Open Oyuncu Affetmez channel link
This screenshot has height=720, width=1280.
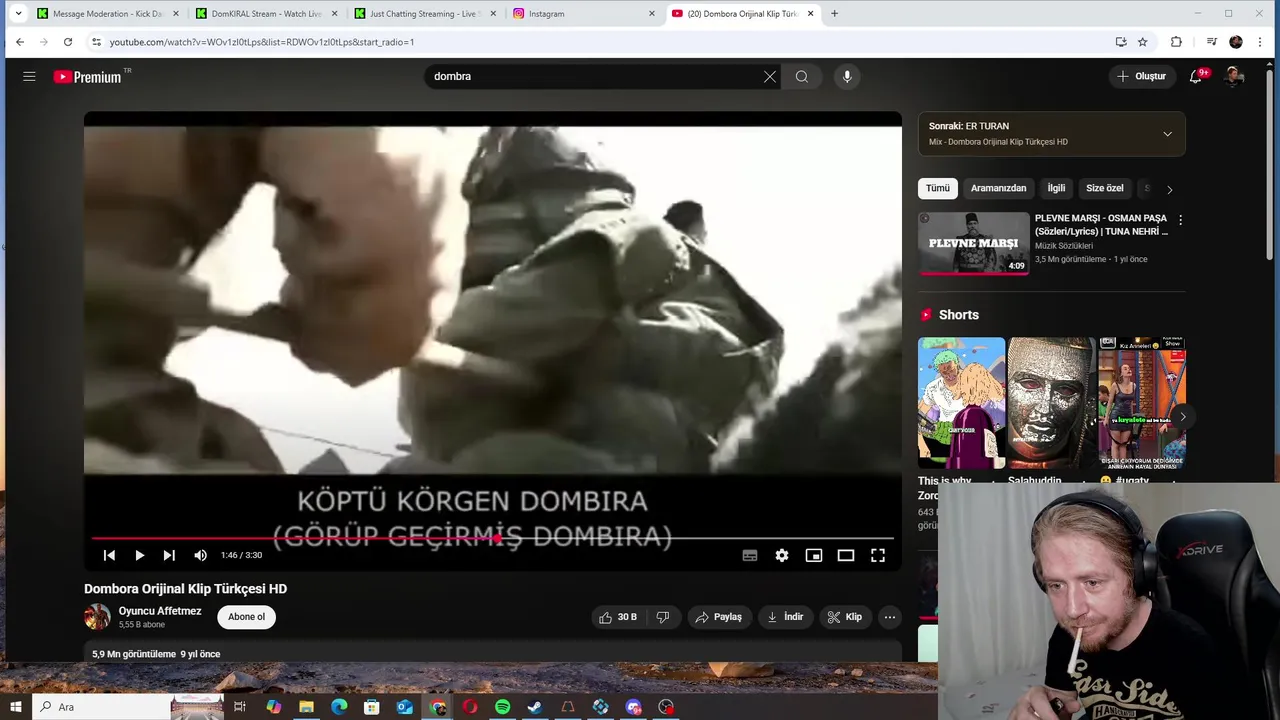[x=160, y=611]
